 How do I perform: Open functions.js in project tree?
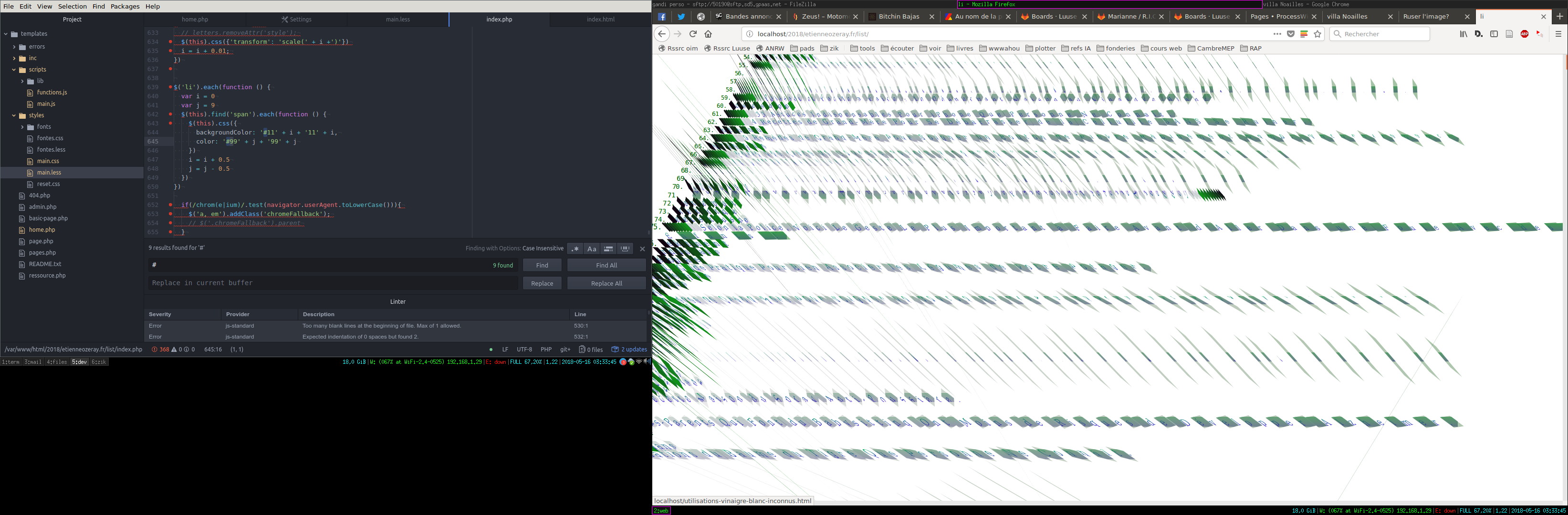52,93
